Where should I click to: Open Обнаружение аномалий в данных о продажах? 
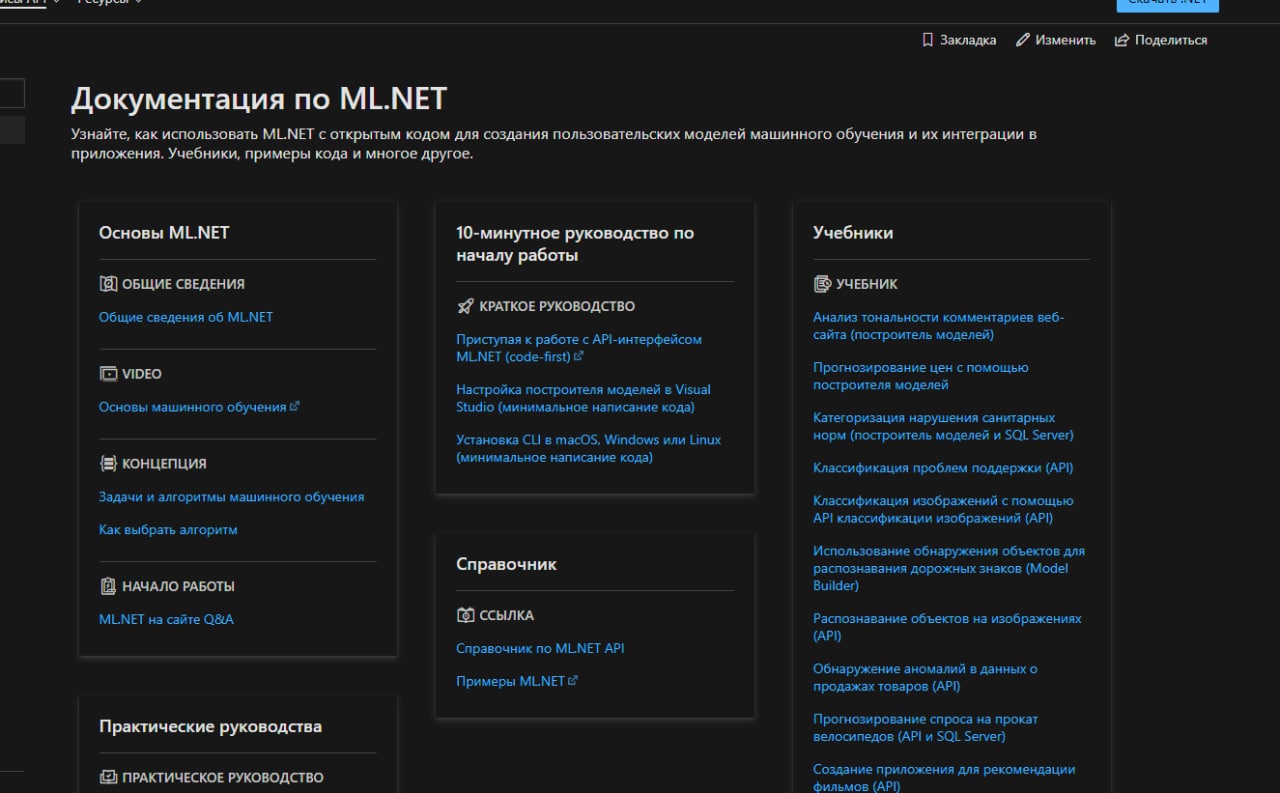coord(925,677)
